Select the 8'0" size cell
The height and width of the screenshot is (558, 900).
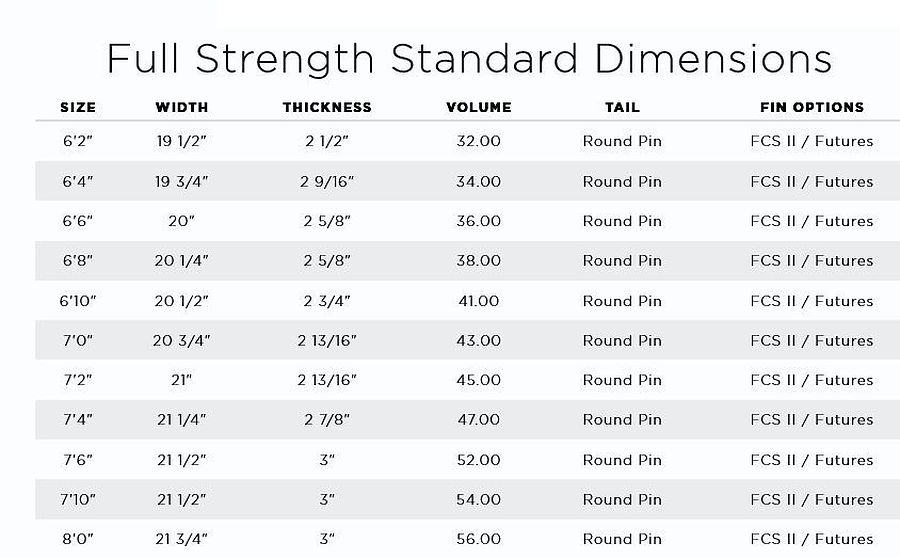coord(78,539)
